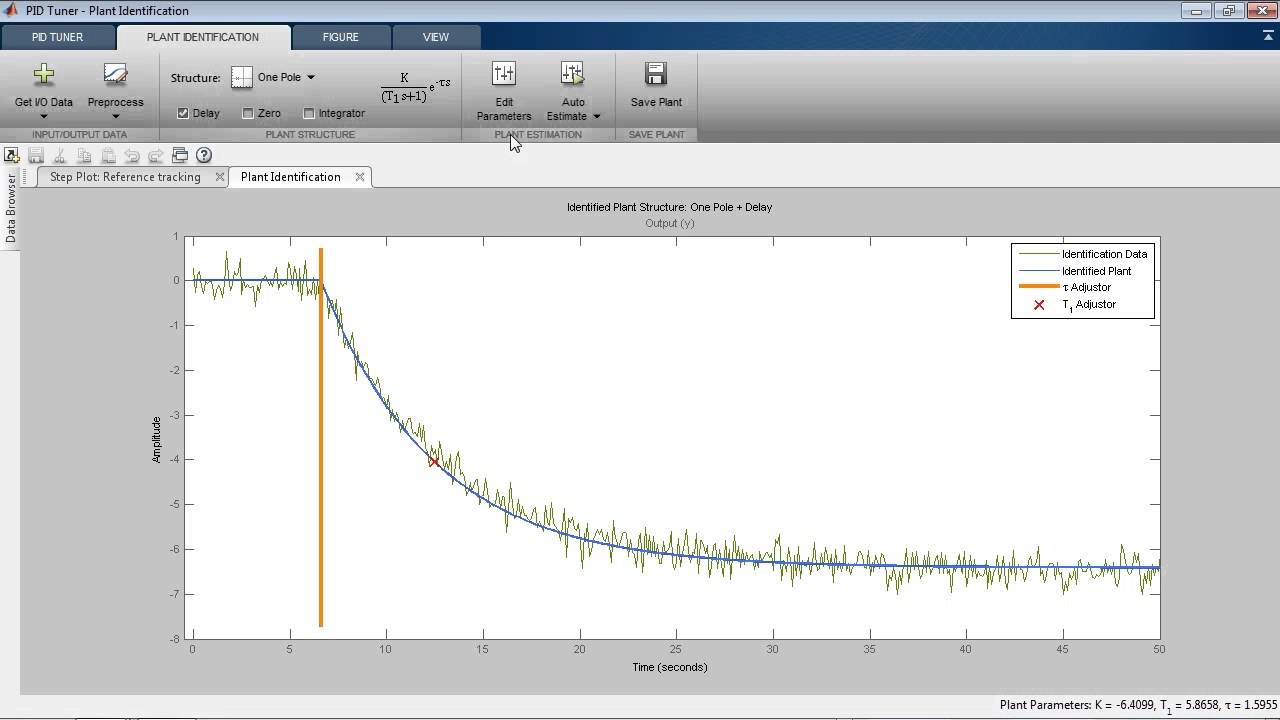The width and height of the screenshot is (1280, 720).
Task: Open the VIEW tab
Action: pos(436,37)
